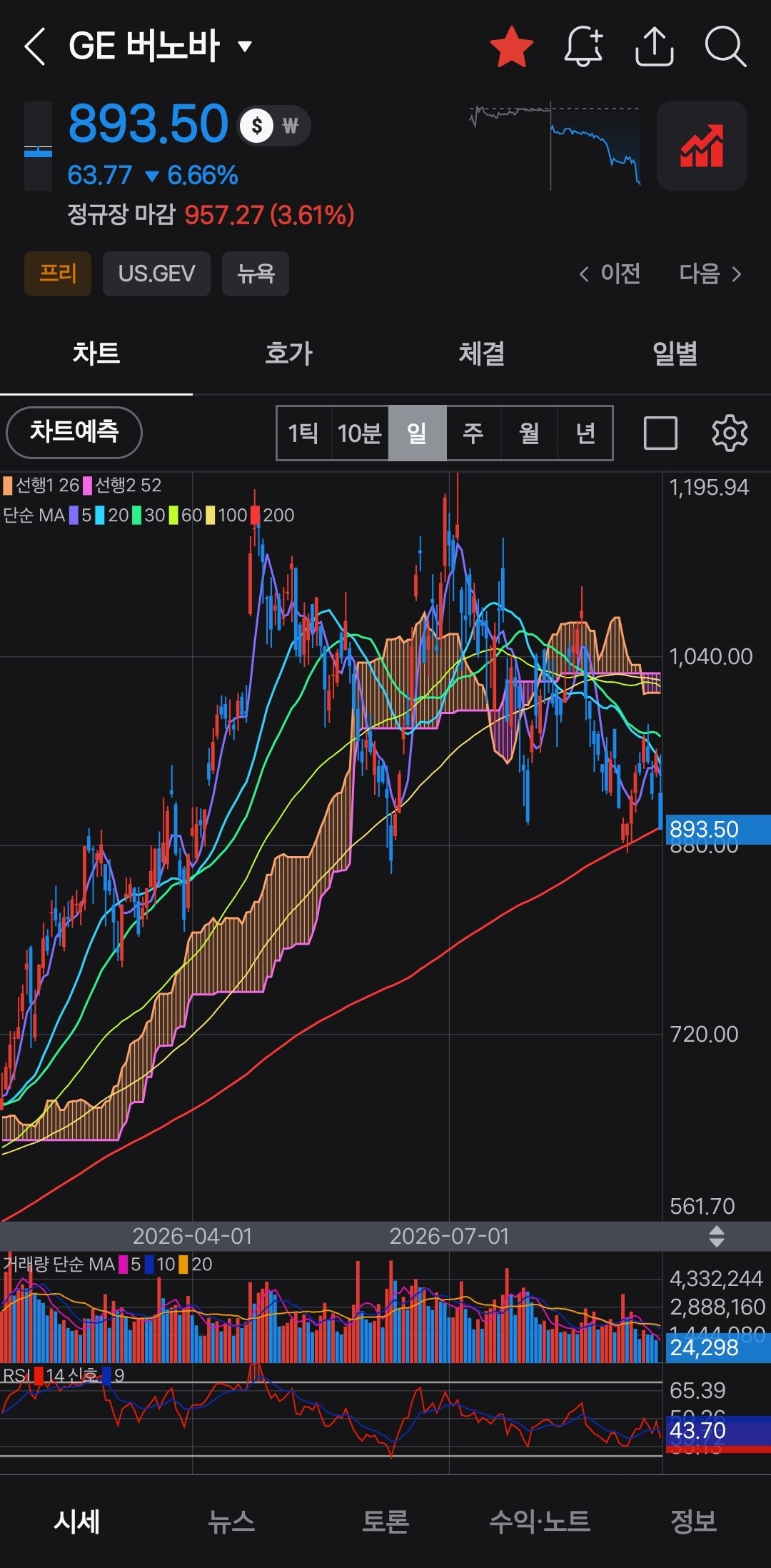Expand the GE 버노바 stock dropdown

pos(245,47)
